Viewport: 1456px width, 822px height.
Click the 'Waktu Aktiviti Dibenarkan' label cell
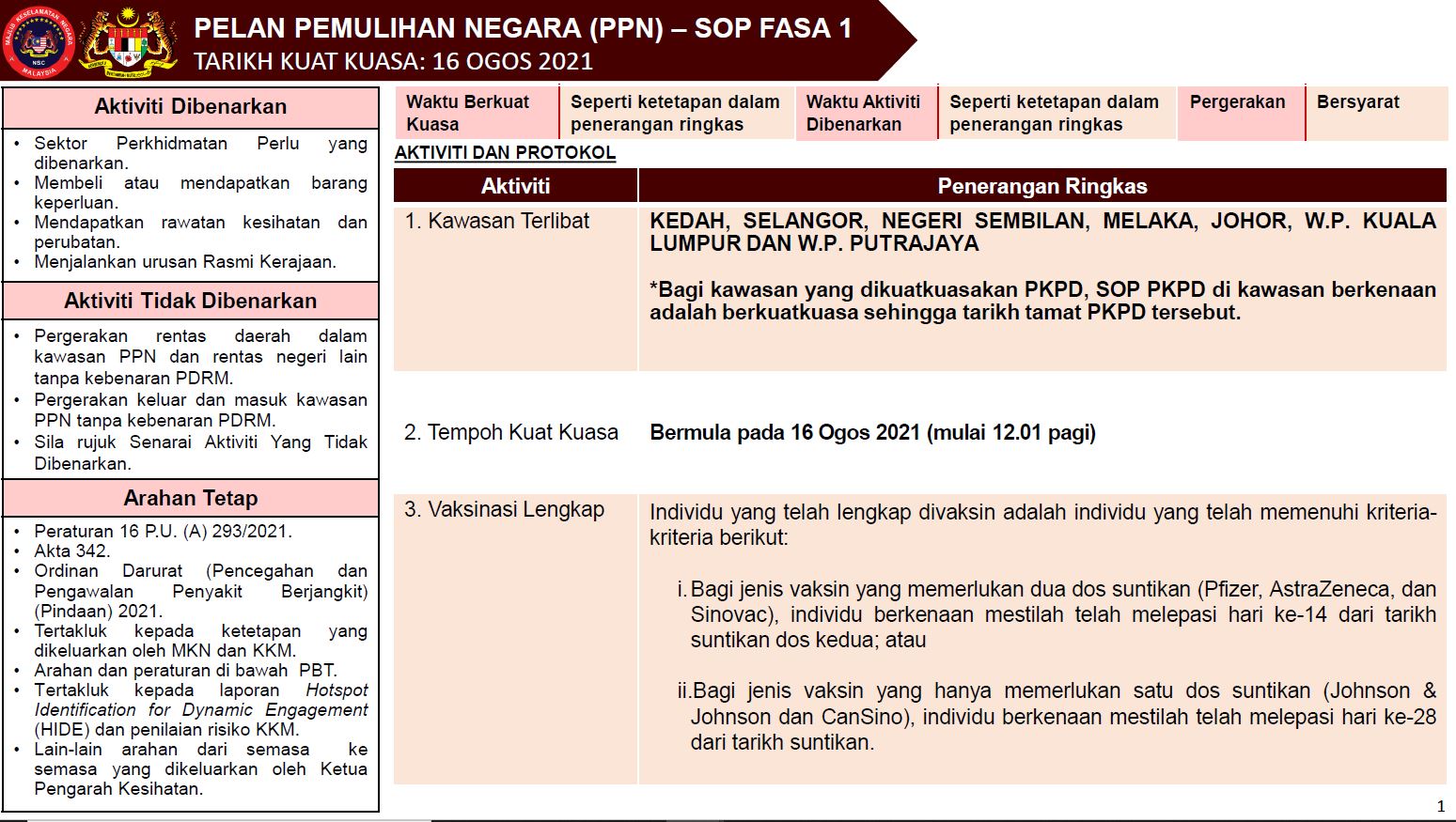(x=865, y=113)
